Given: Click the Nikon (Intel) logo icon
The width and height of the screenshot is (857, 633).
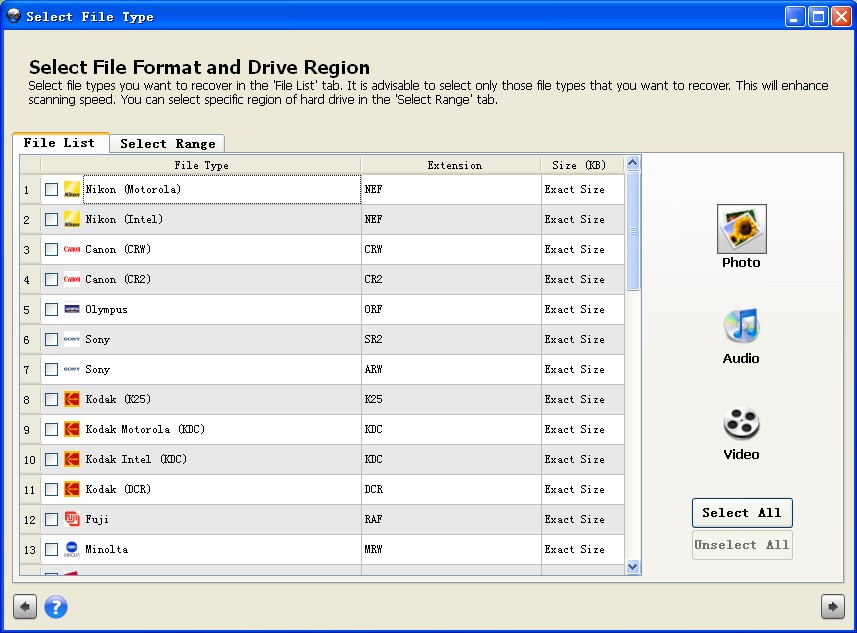Looking at the screenshot, I should (72, 220).
